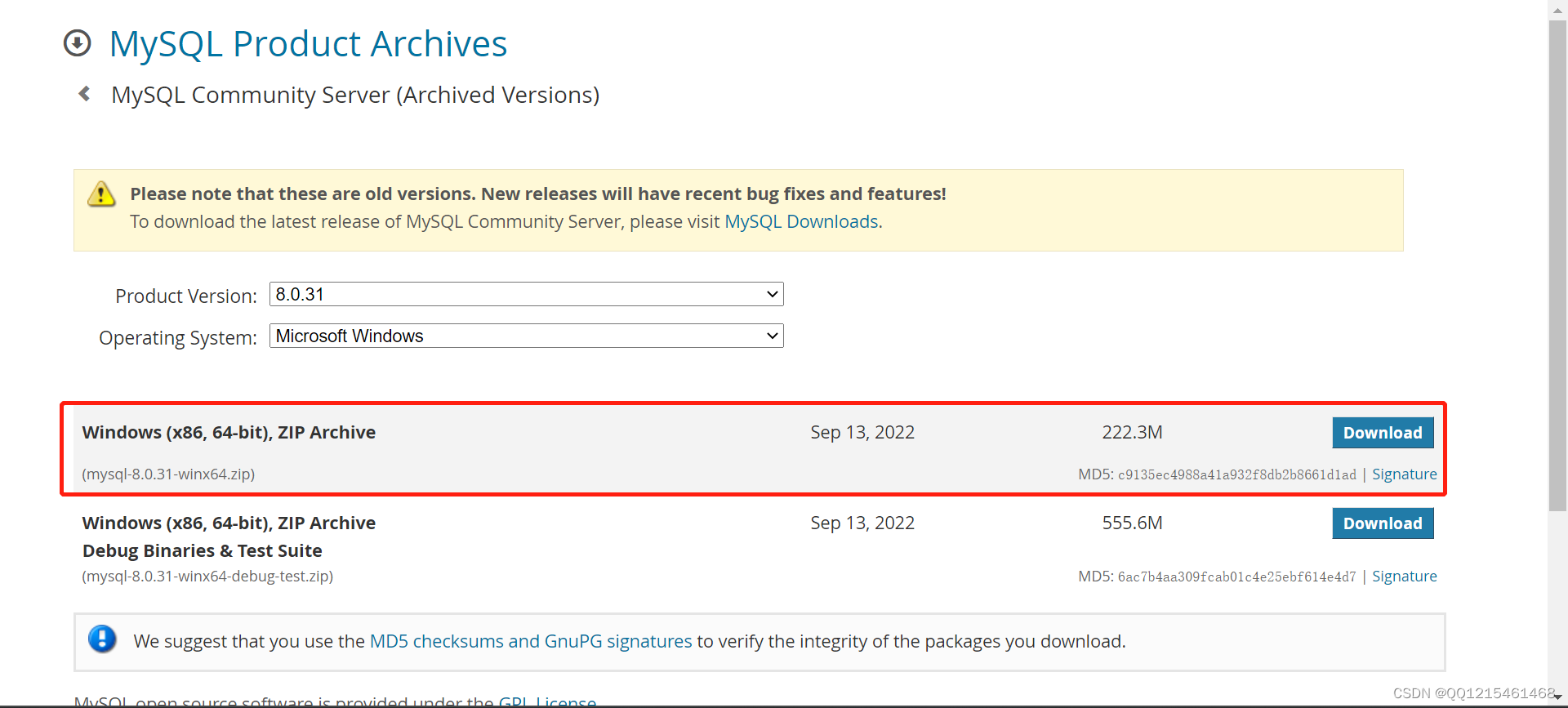Click the Sep 13, 2022 date of the 555.6M archive
The height and width of the screenshot is (708, 1568).
coord(862,523)
